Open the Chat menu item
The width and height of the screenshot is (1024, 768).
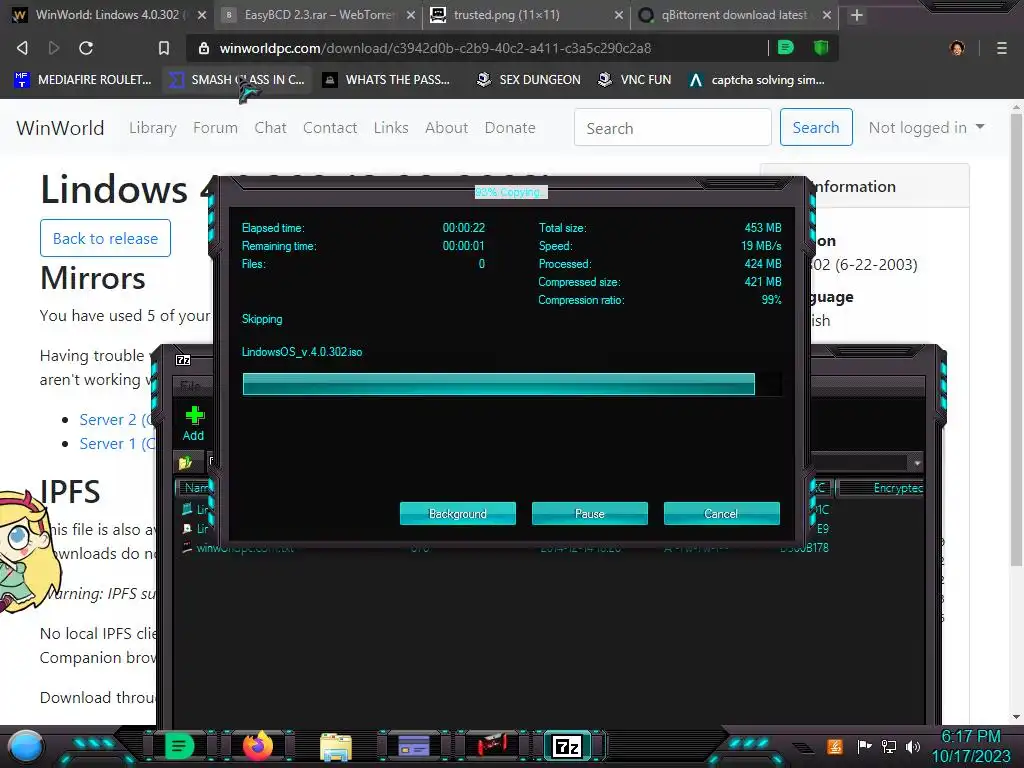point(270,128)
